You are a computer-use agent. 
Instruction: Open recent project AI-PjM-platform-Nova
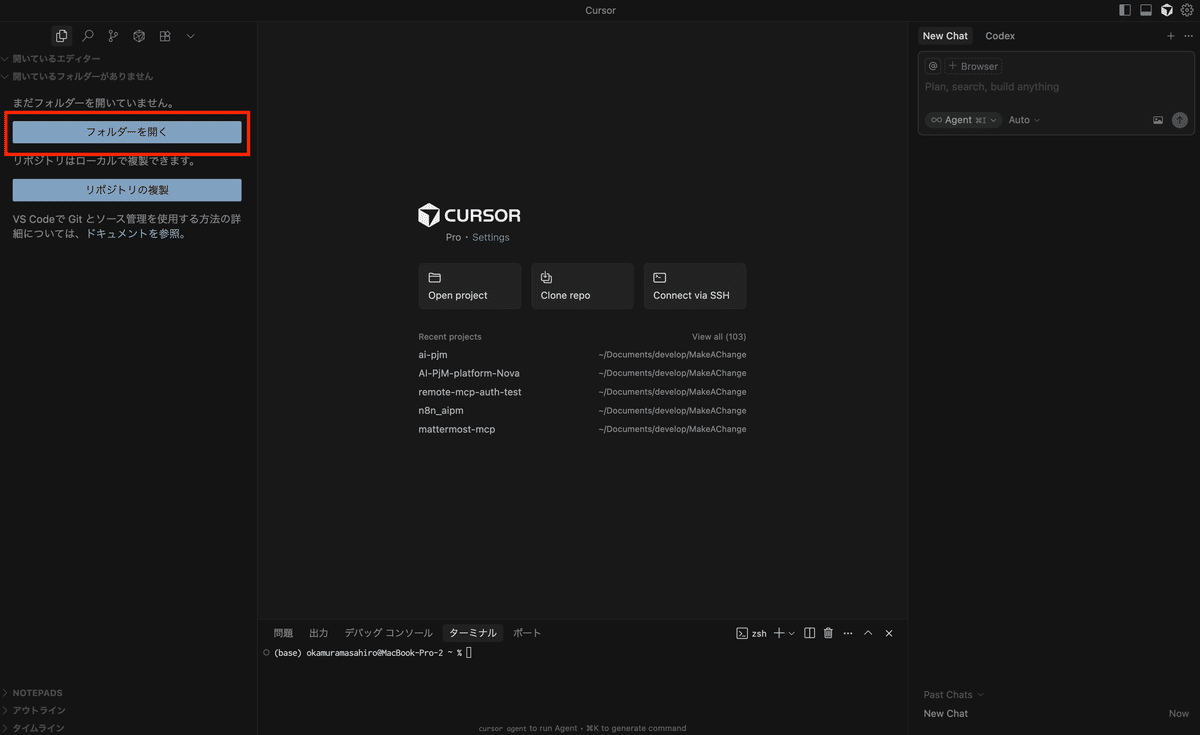click(x=582, y=373)
